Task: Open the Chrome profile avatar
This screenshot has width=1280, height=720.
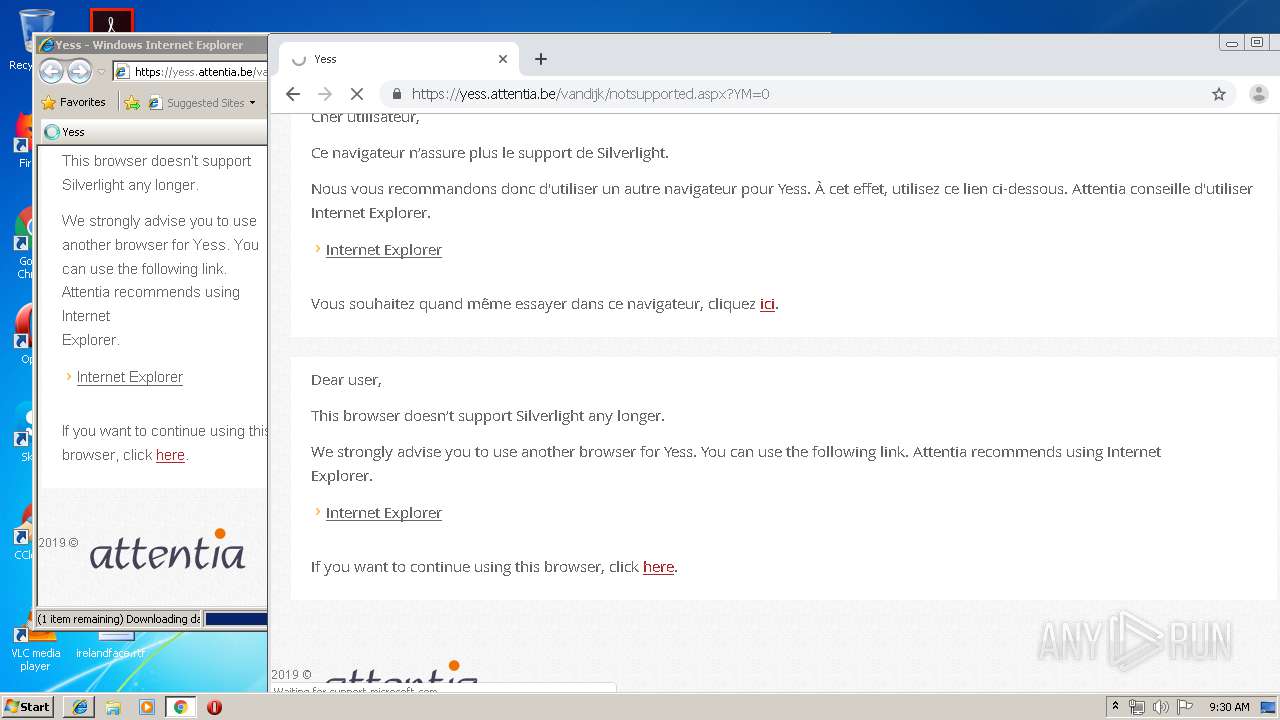Action: click(x=1259, y=94)
